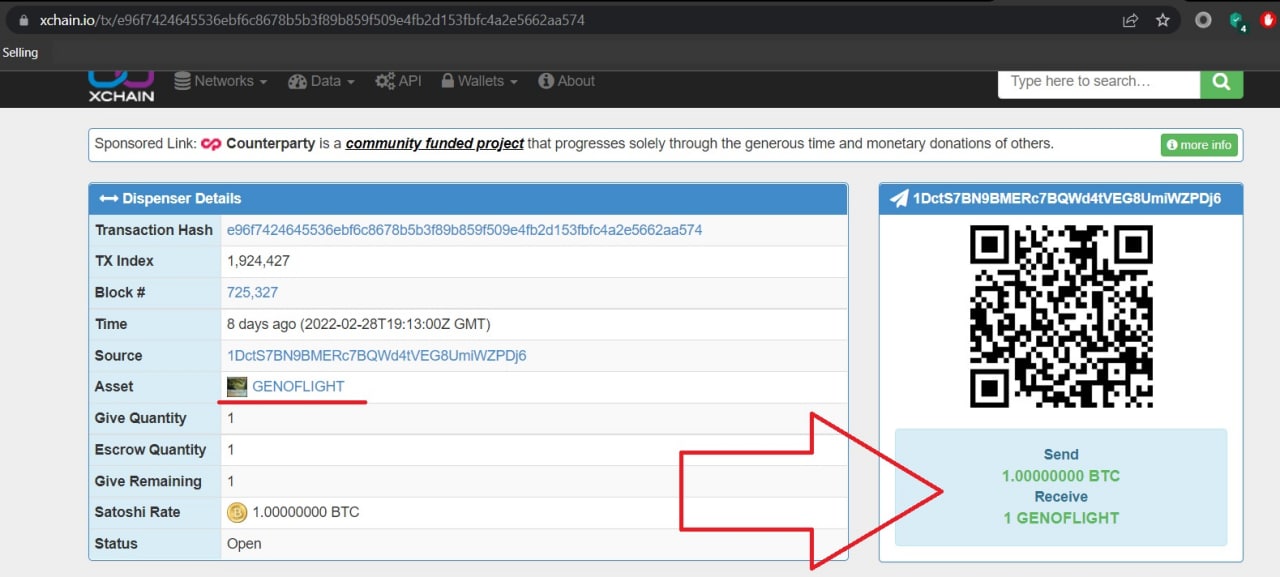Click the Receive 1 GENOFLIGHT text
This screenshot has width=1280, height=577.
[1061, 518]
